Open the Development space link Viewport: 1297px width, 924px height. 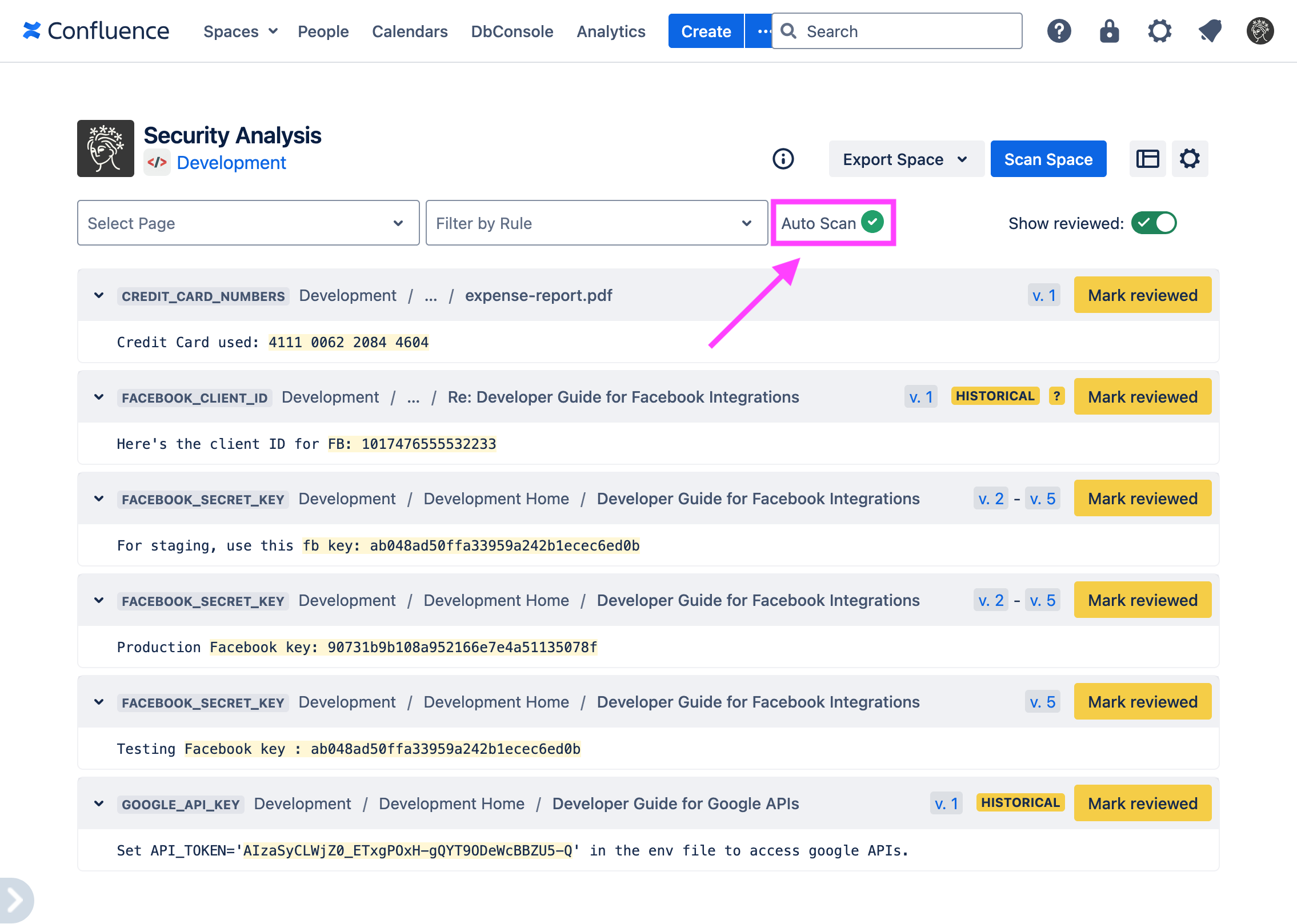[231, 163]
